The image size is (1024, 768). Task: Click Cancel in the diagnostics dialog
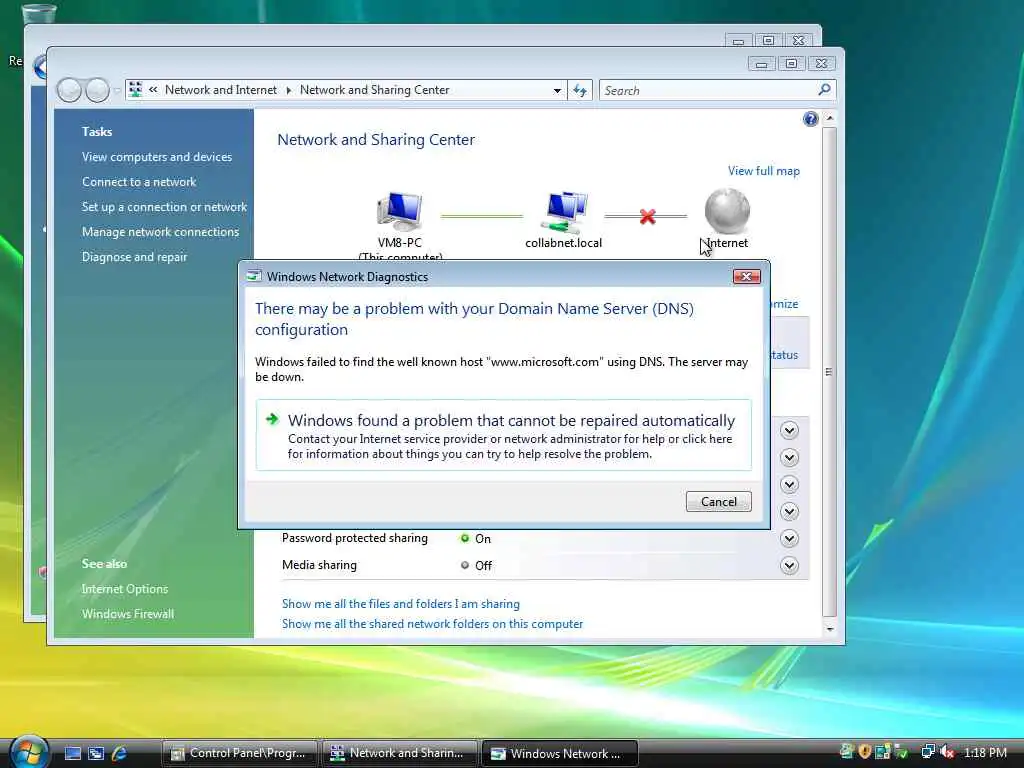tap(718, 502)
